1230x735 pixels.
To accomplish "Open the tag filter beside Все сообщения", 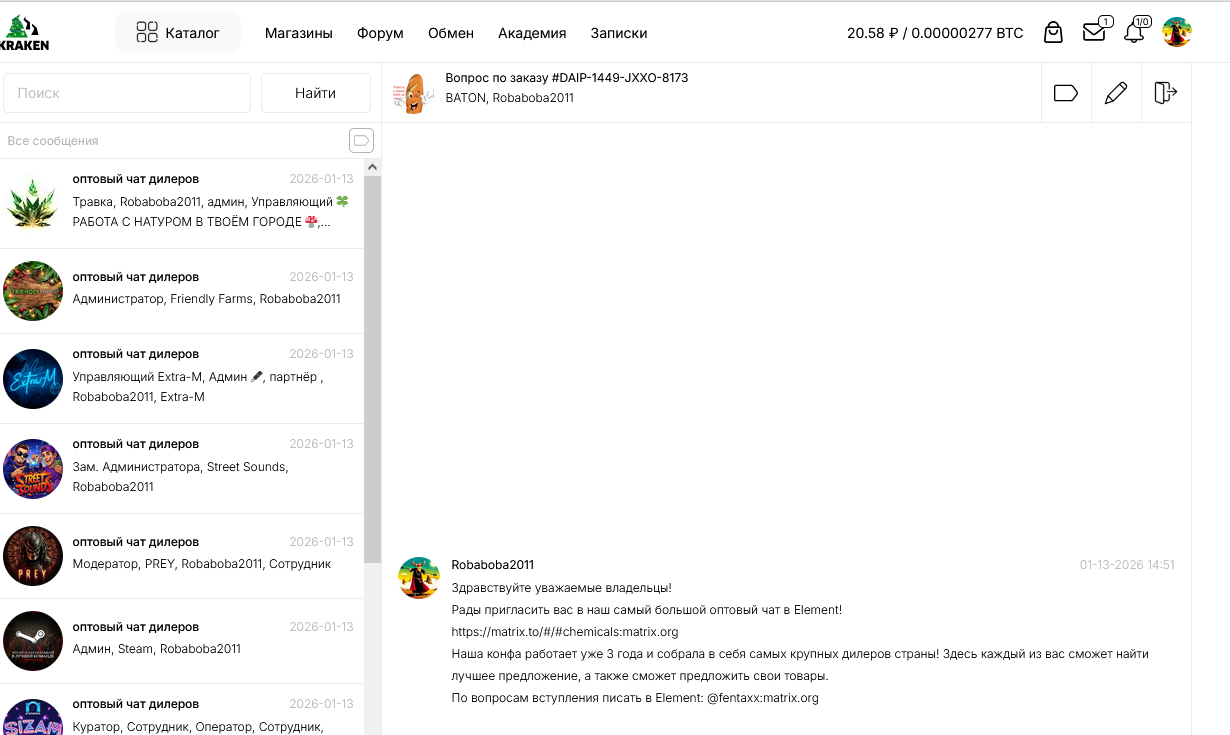I will [361, 140].
